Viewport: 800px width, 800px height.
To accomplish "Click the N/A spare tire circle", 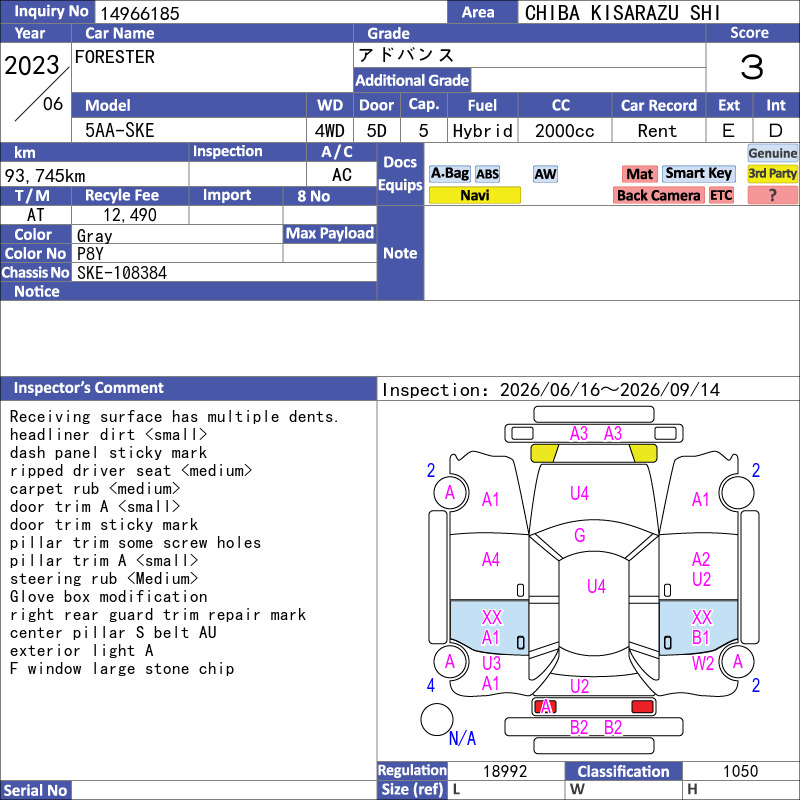I will click(437, 719).
